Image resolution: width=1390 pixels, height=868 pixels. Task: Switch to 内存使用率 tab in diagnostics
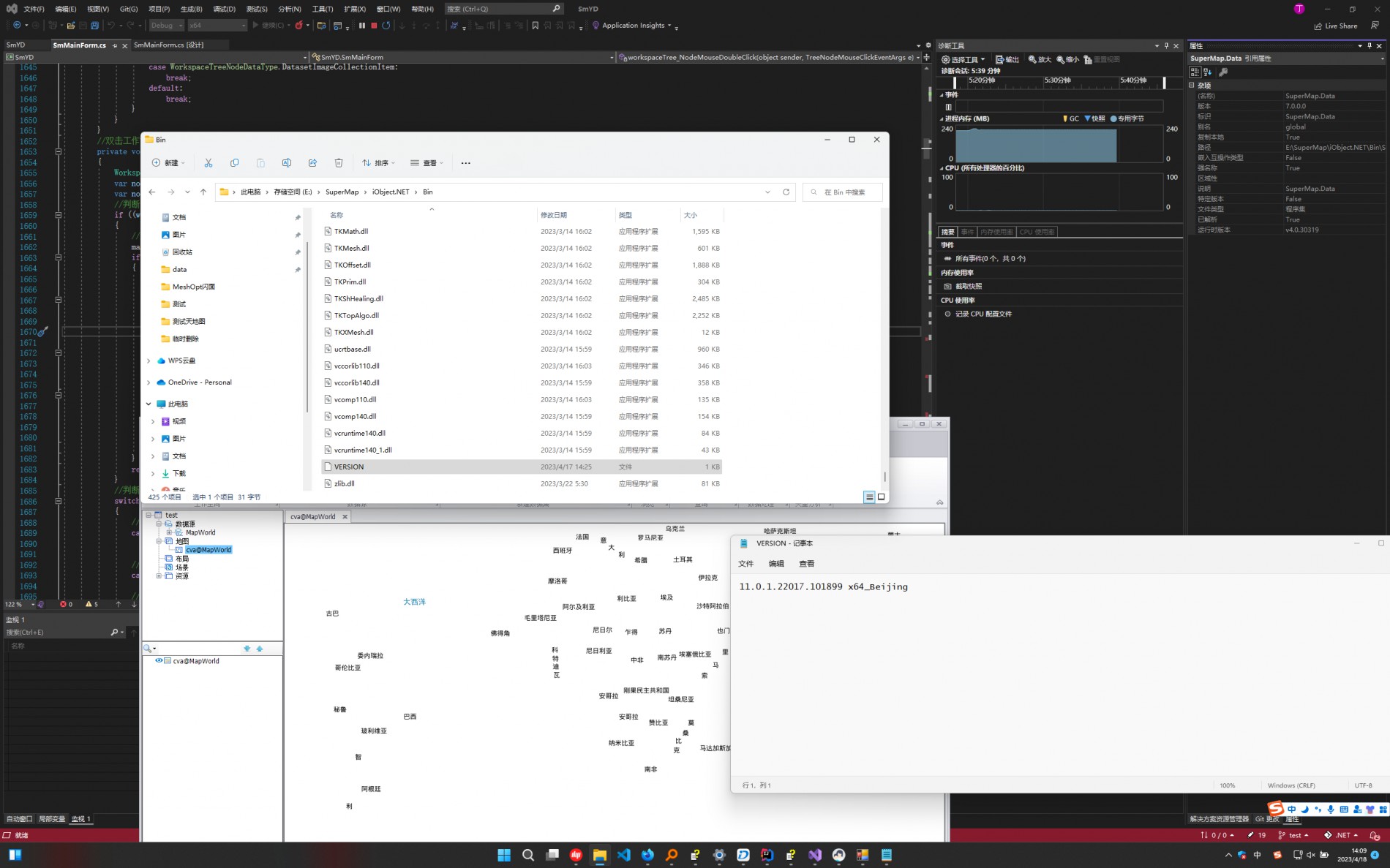point(997,231)
